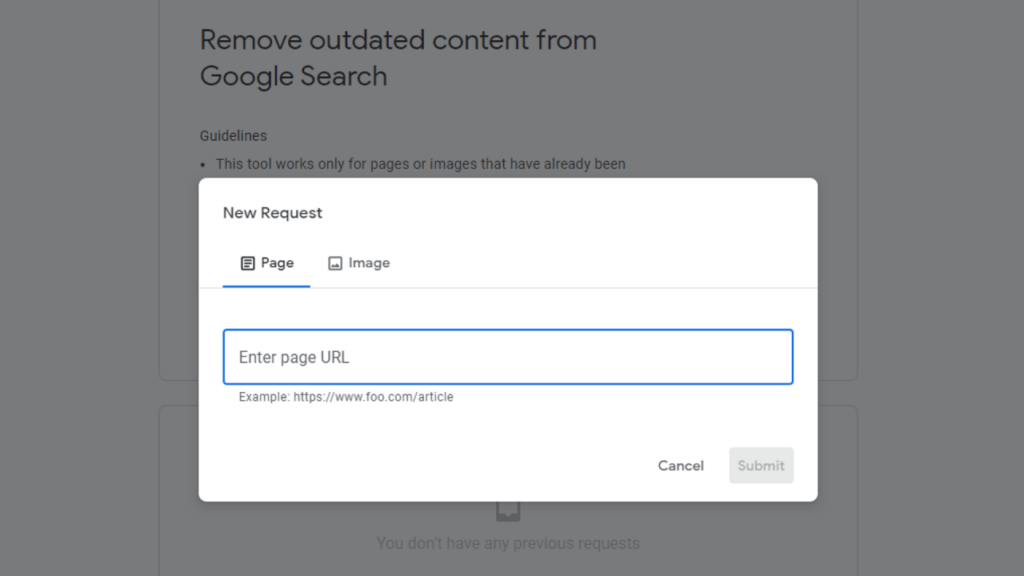Screen dimensions: 1024x576
Task: Click the New Request dialog title
Action: pos(273,212)
